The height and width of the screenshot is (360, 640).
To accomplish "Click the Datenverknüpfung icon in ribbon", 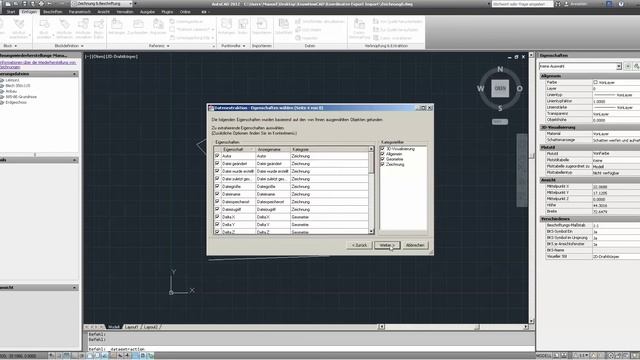I will 359,29.
